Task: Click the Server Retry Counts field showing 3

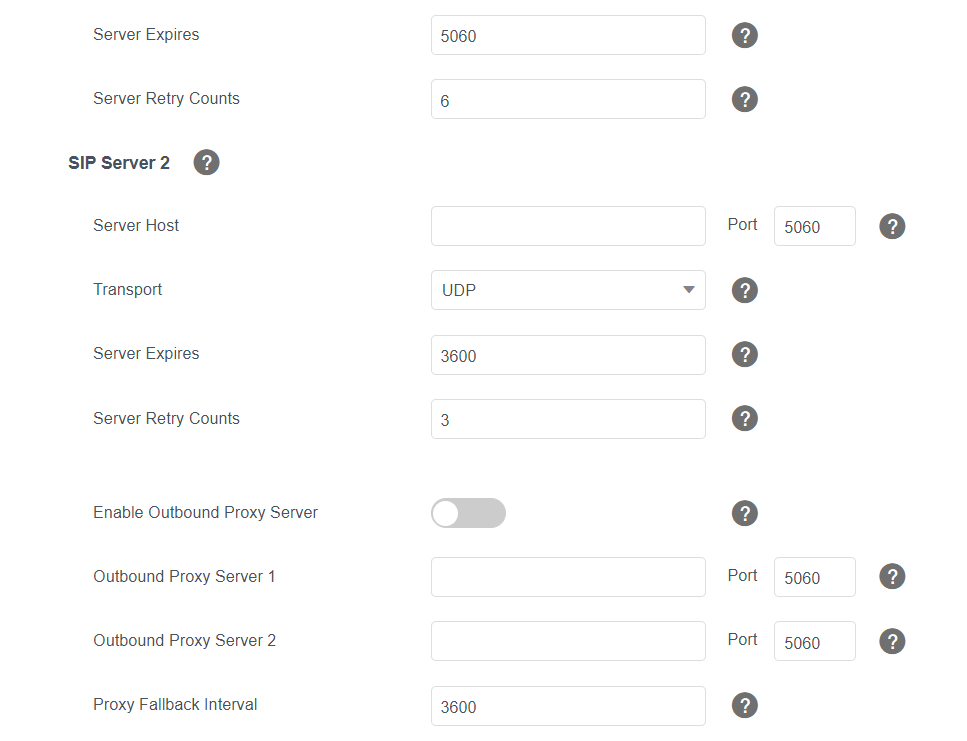Action: (x=568, y=419)
